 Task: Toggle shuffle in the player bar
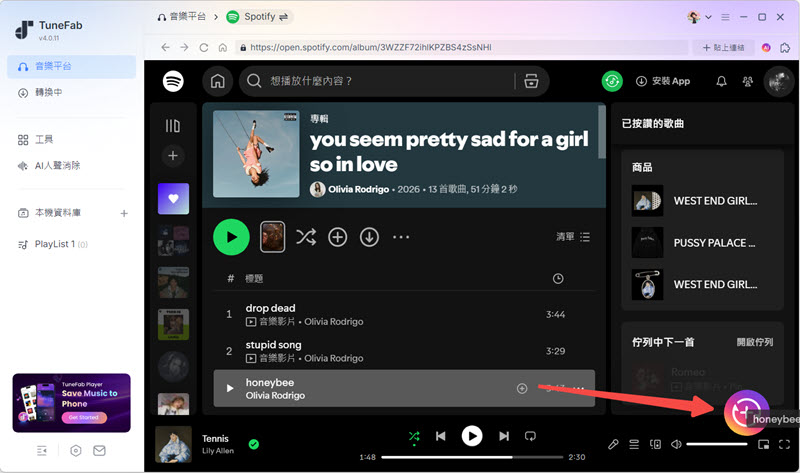[414, 436]
